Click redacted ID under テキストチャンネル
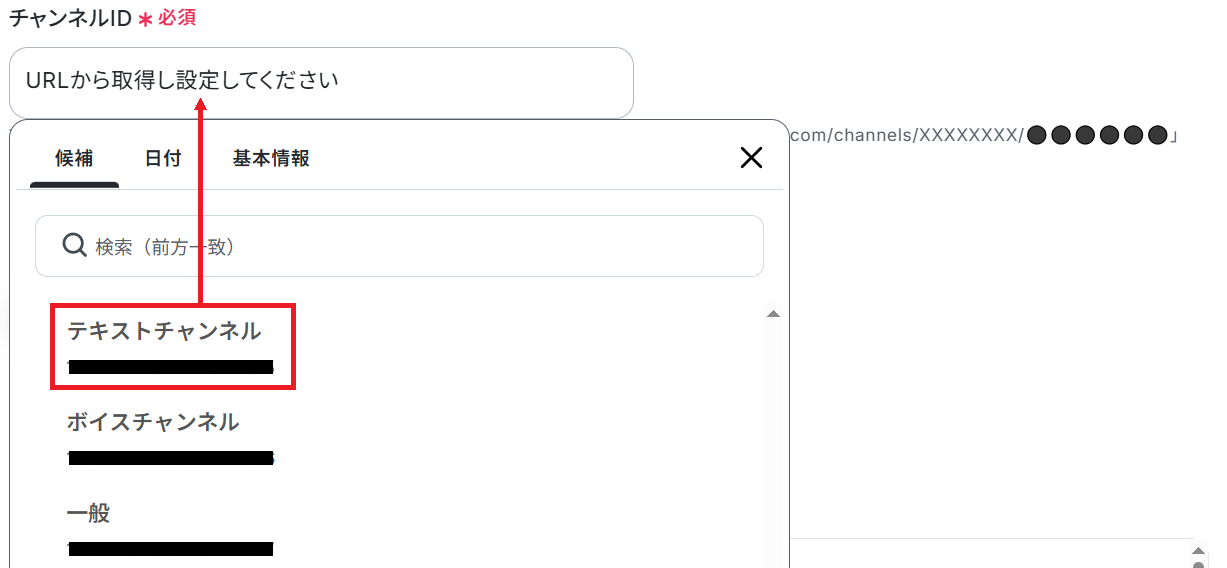 (x=171, y=367)
